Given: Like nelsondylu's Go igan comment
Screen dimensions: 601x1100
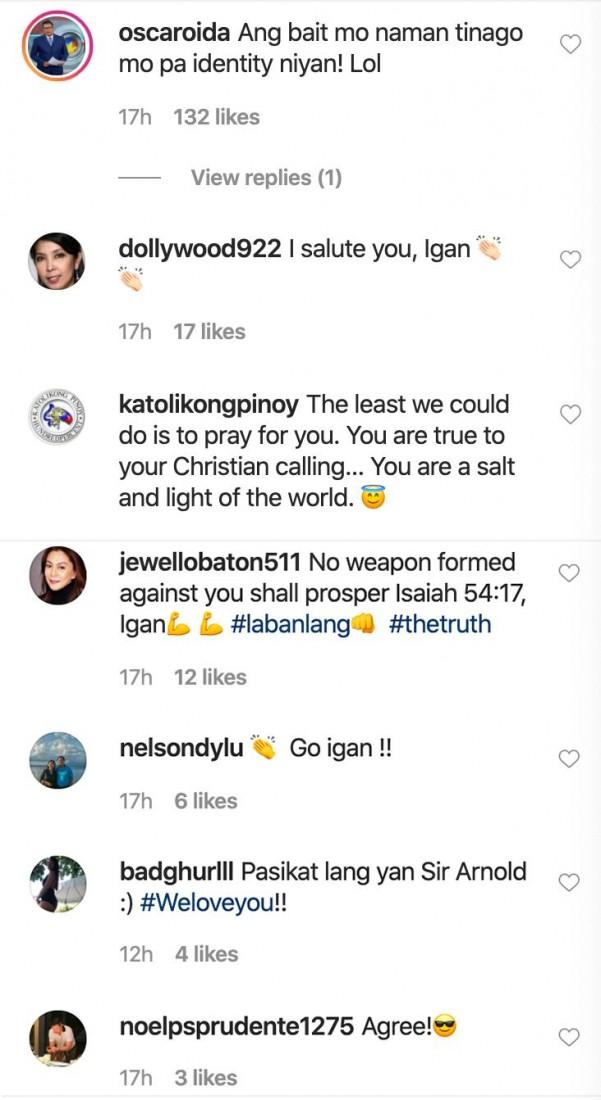Looking at the screenshot, I should click(569, 759).
